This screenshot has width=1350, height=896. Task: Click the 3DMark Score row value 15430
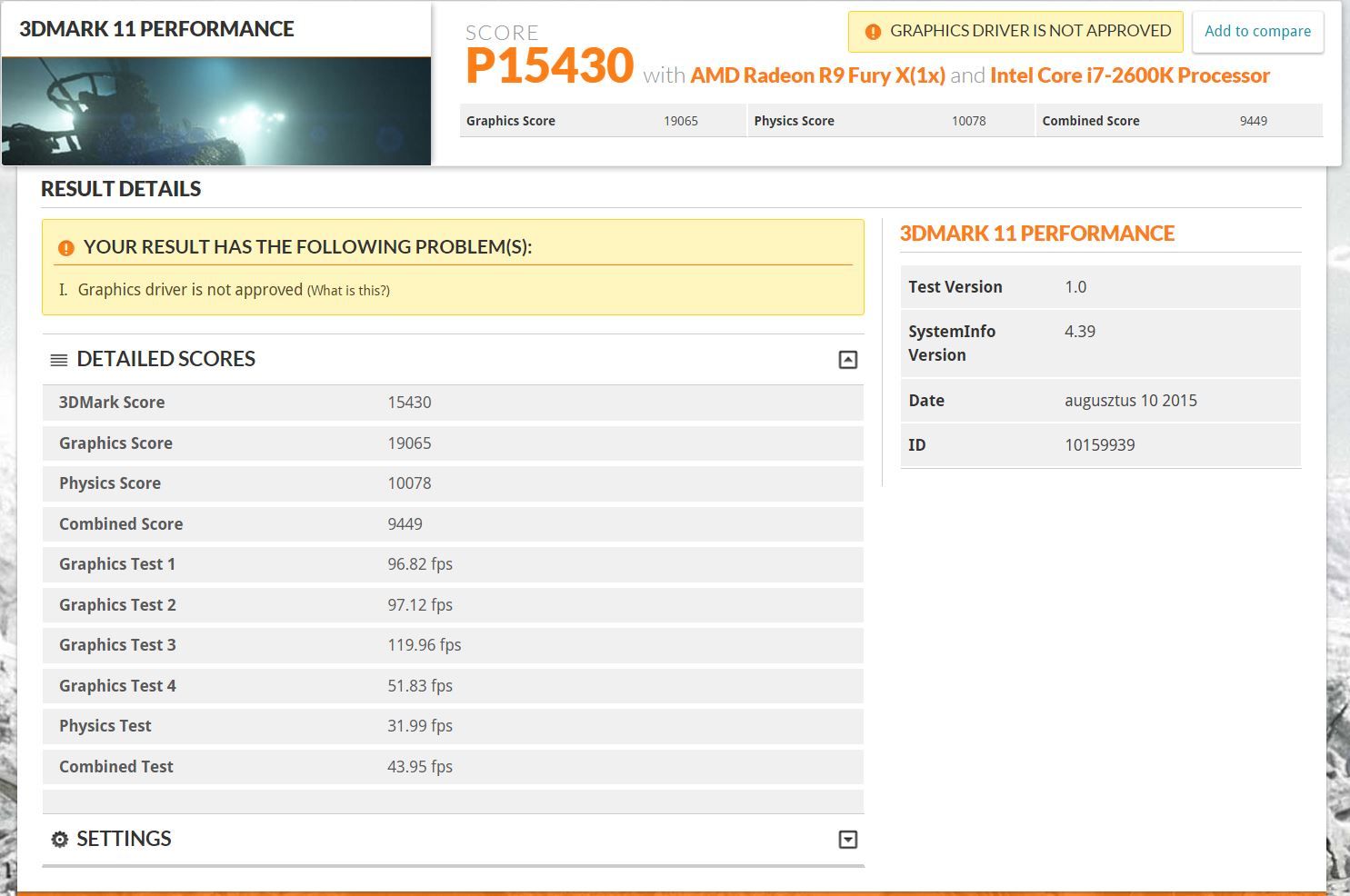point(409,403)
